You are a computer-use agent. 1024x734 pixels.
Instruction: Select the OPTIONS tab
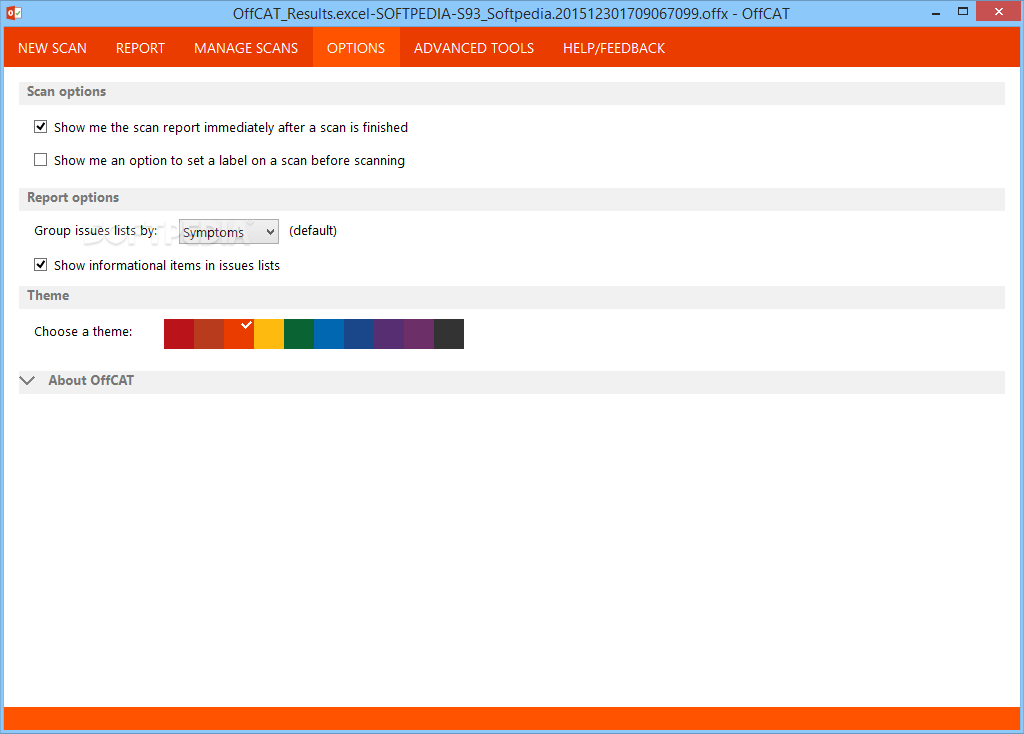(x=356, y=48)
